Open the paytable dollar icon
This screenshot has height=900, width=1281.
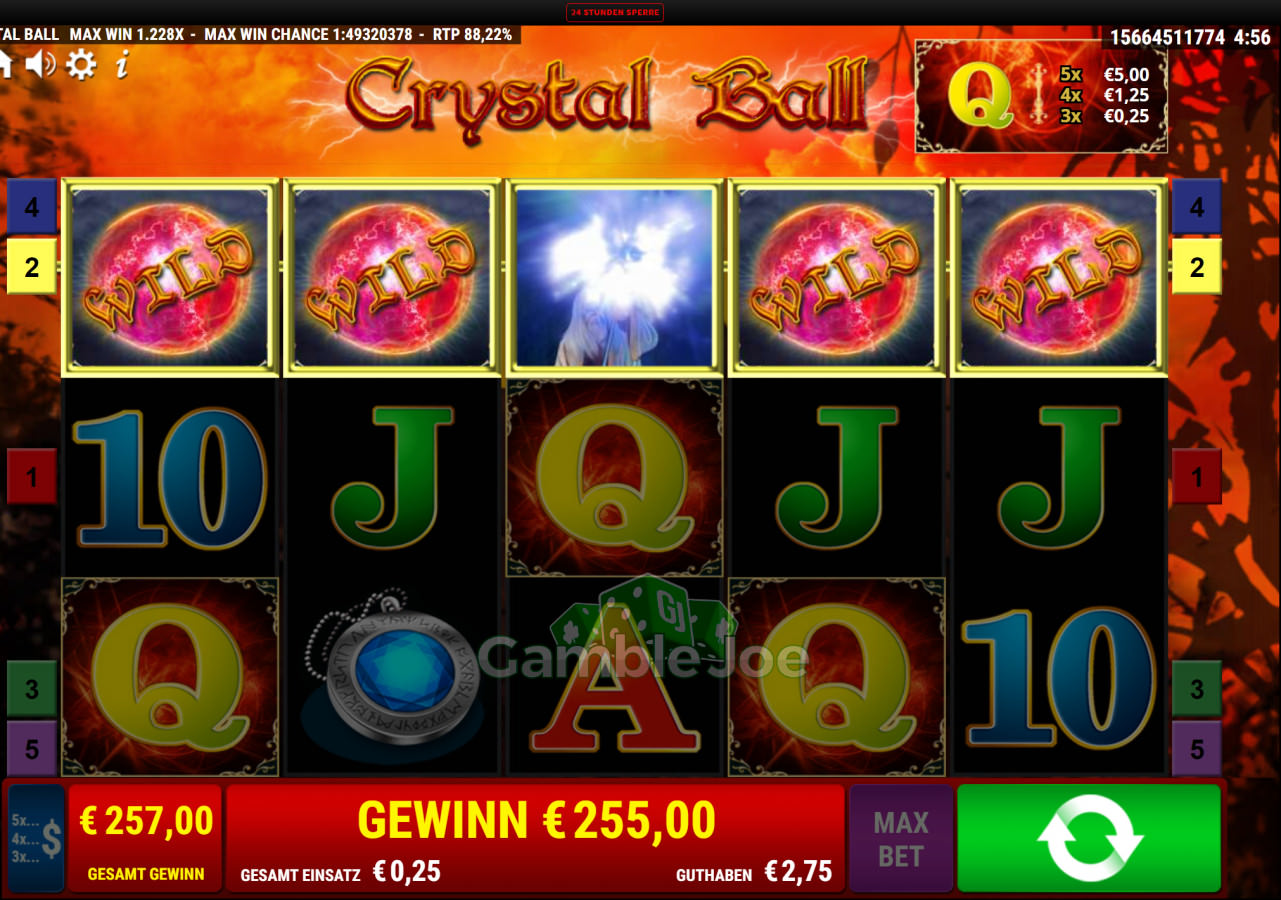[x=36, y=838]
